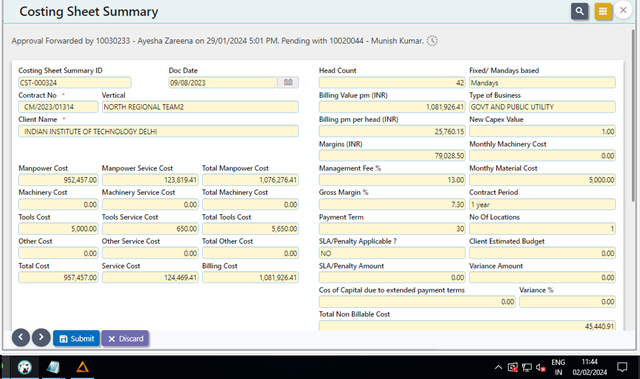
Task: Select the Contract Period field
Action: pos(542,204)
